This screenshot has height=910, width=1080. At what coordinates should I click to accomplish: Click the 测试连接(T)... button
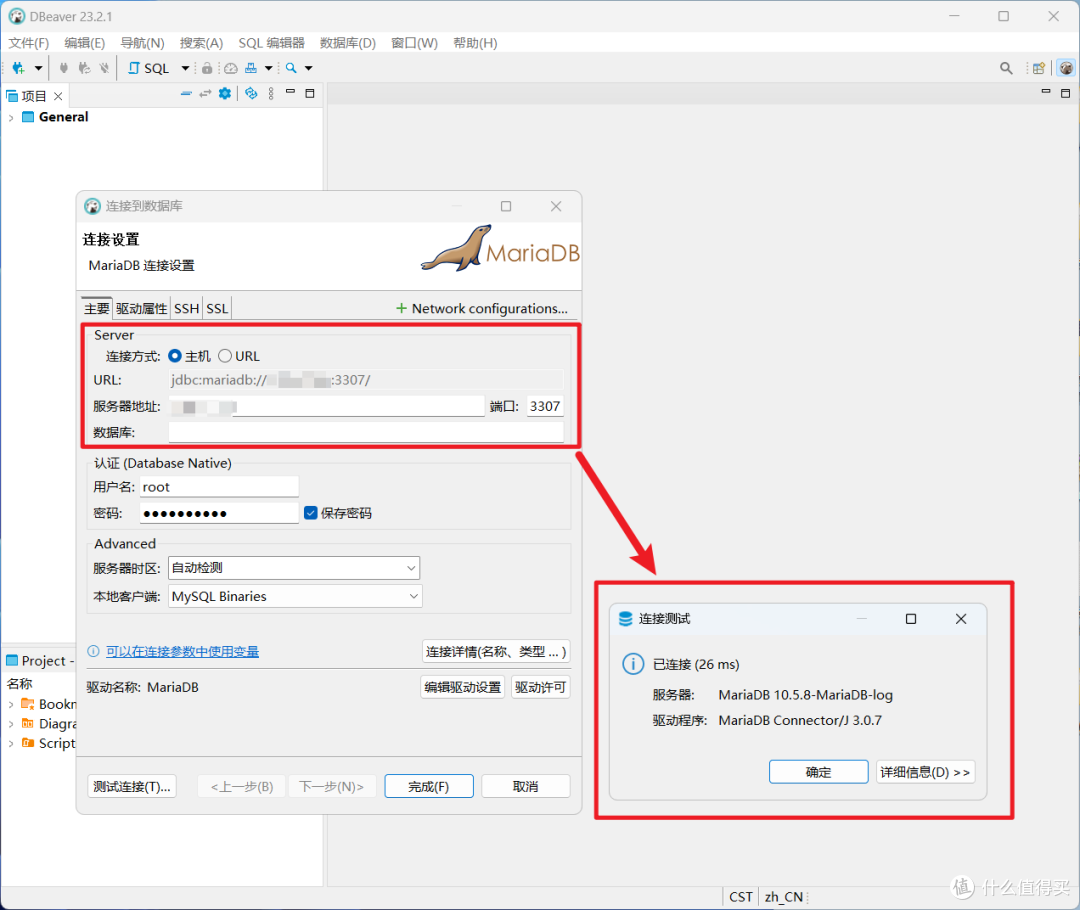point(132,786)
